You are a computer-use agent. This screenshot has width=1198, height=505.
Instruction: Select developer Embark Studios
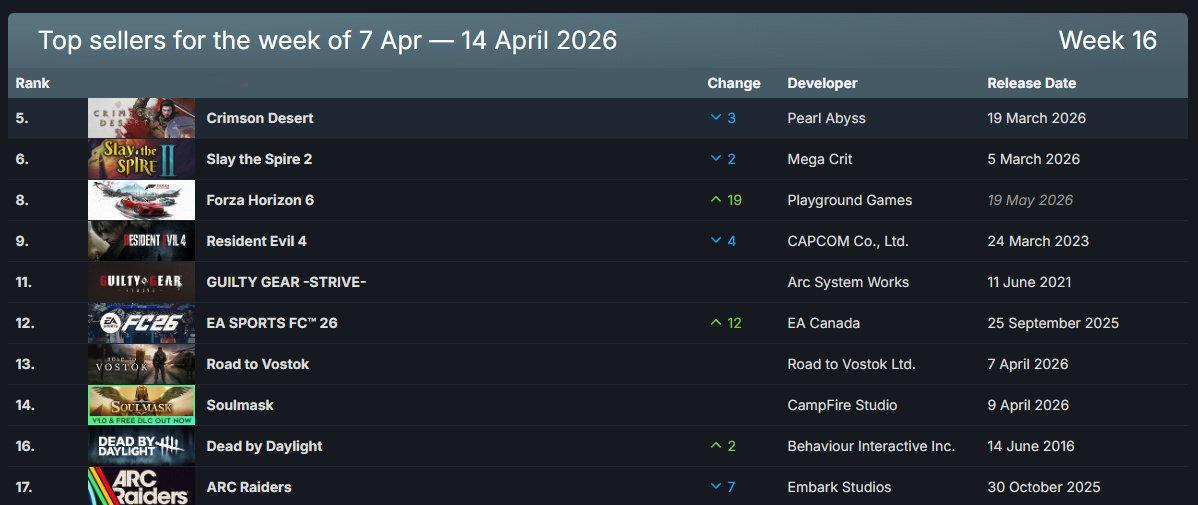[840, 487]
